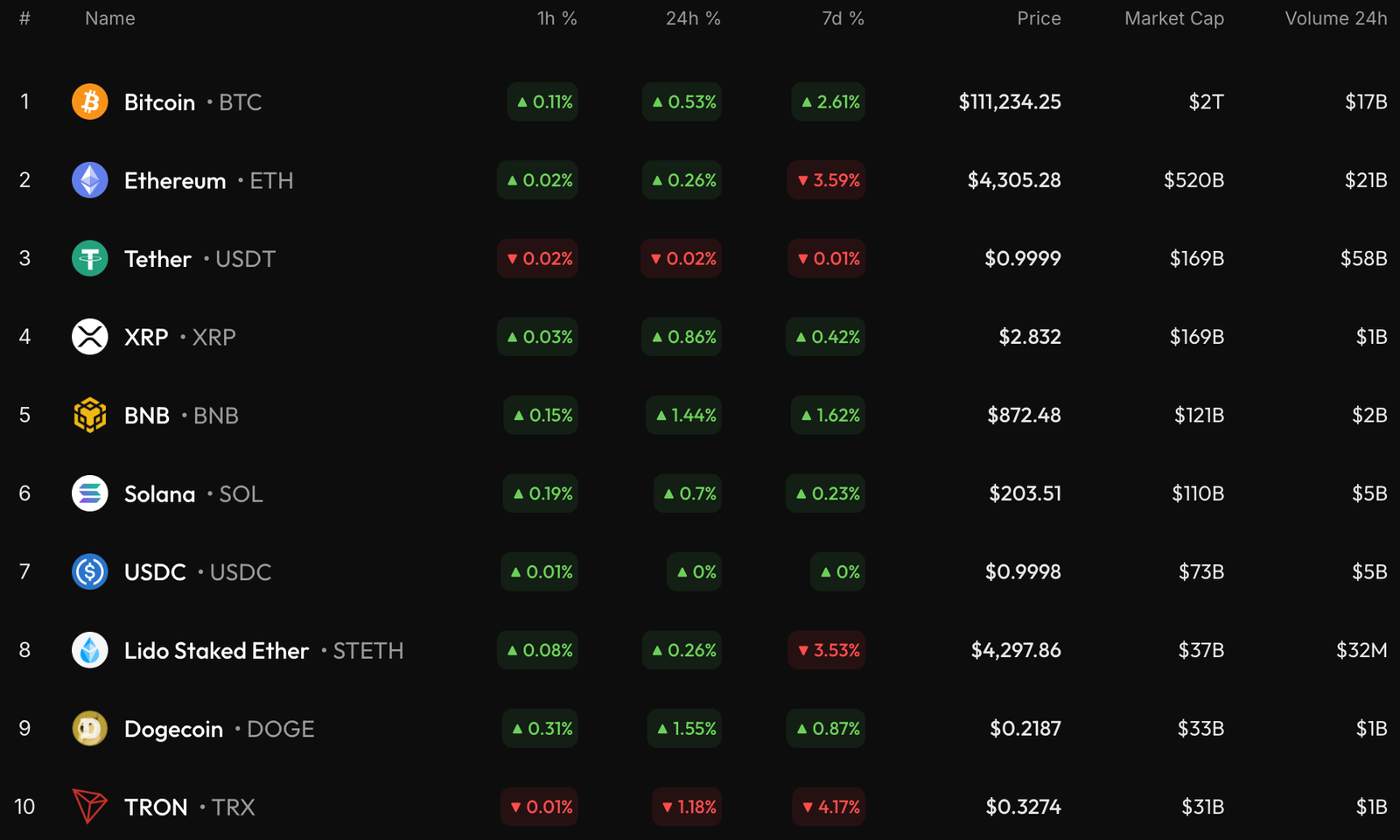The image size is (1400, 840).
Task: Sort the table by Price column
Action: pyautogui.click(x=1039, y=17)
